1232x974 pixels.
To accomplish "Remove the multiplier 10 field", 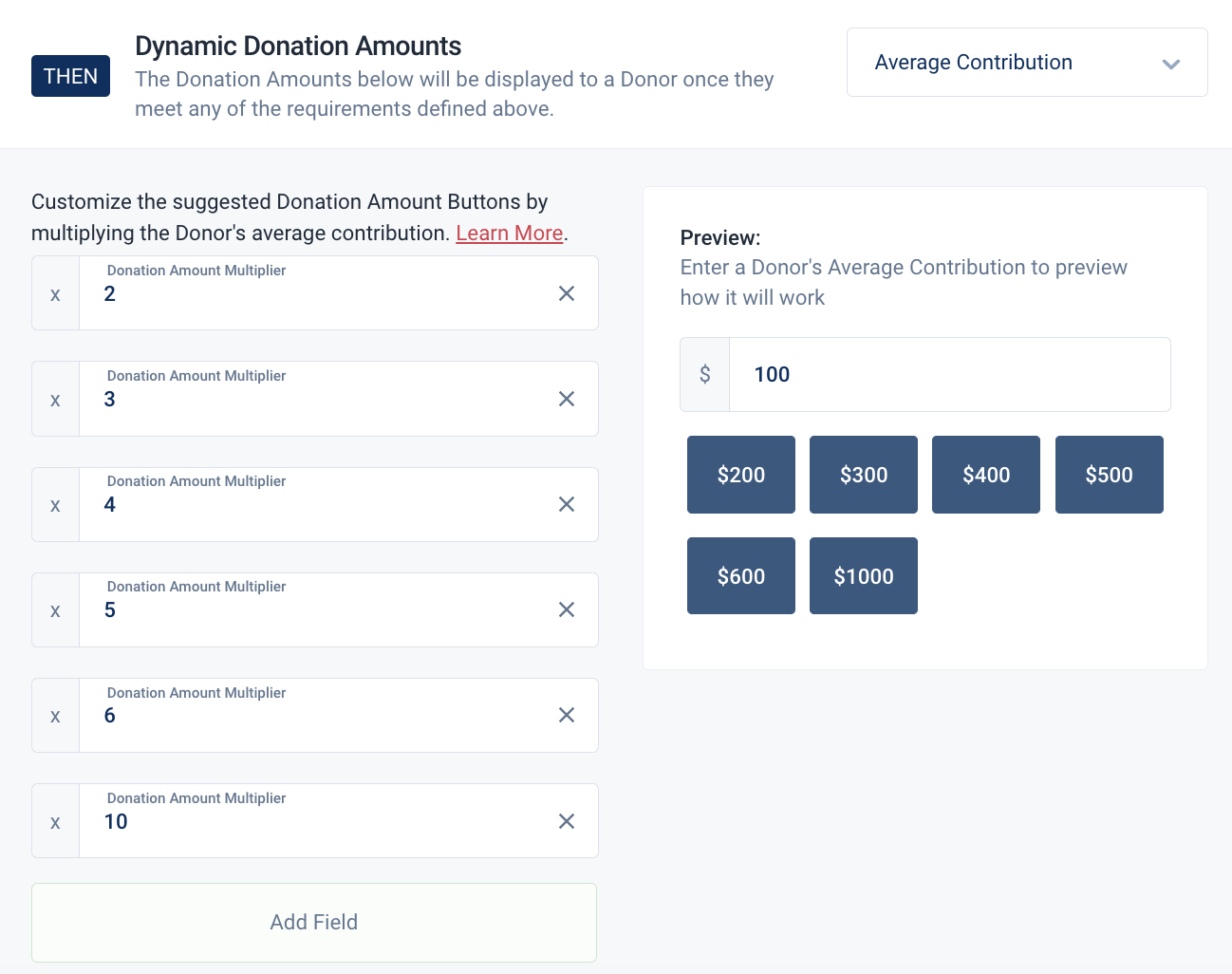I will [567, 821].
